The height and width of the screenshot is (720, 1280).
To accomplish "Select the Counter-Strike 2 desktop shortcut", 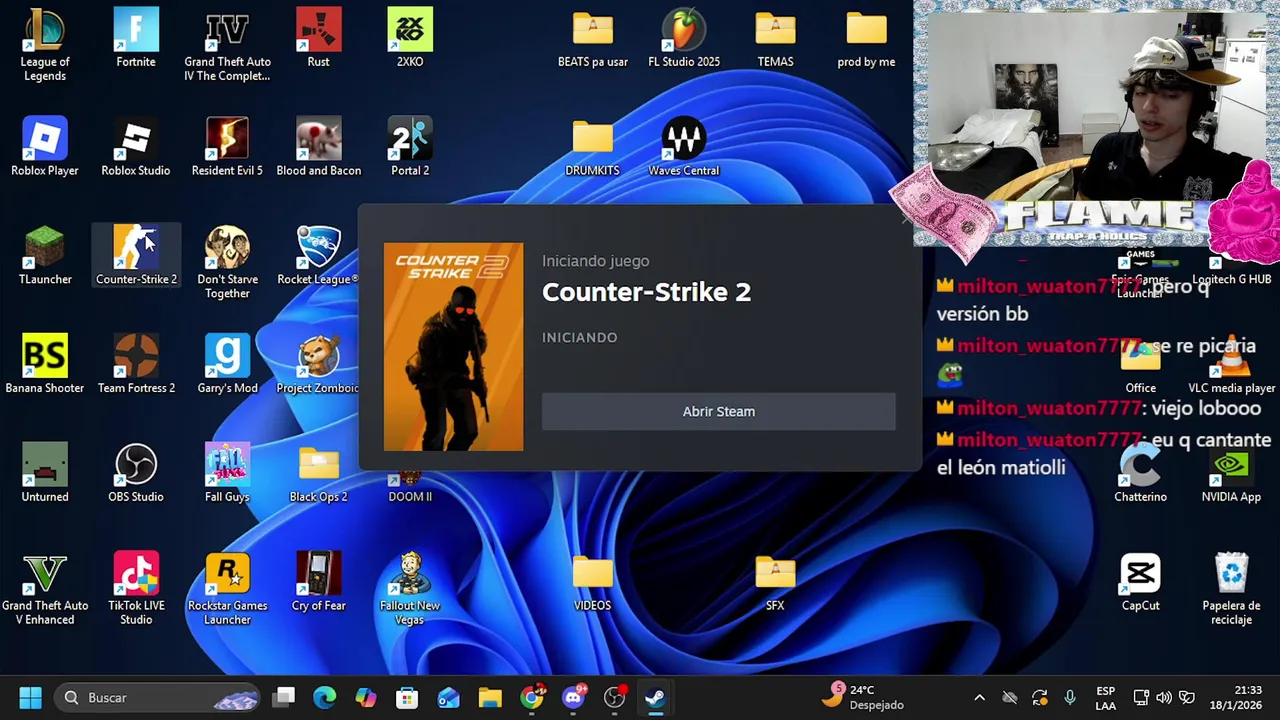I will 136,257.
